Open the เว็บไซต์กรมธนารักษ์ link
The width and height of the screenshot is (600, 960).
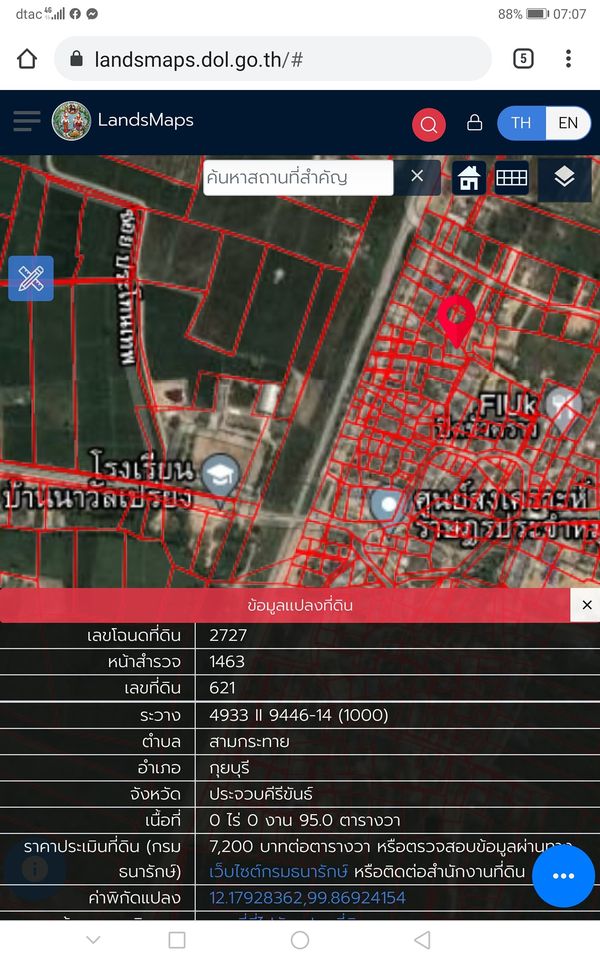pyautogui.click(x=279, y=871)
